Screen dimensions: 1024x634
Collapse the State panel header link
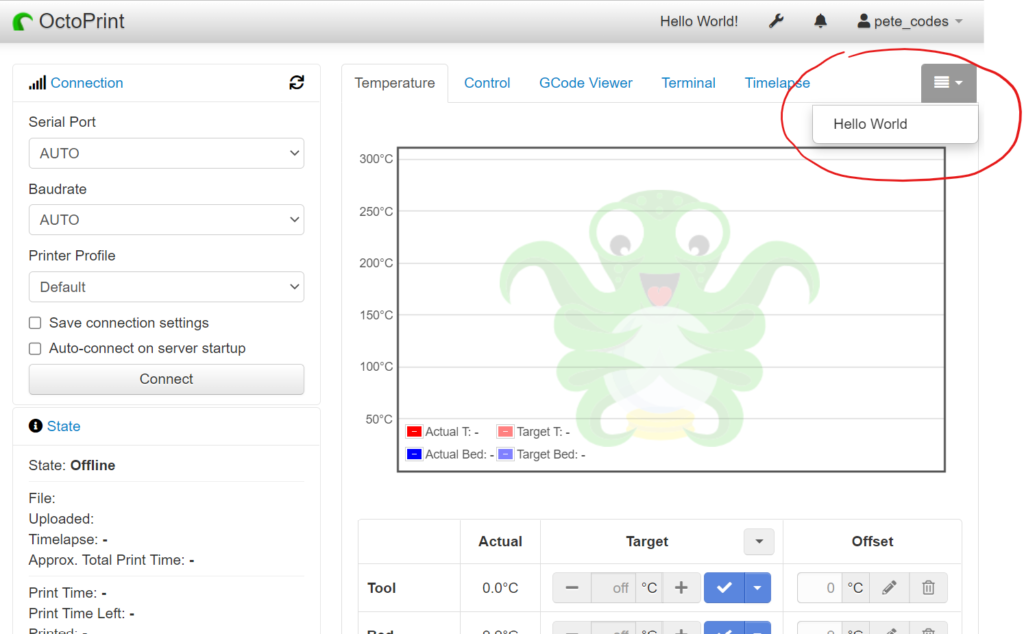tap(63, 426)
